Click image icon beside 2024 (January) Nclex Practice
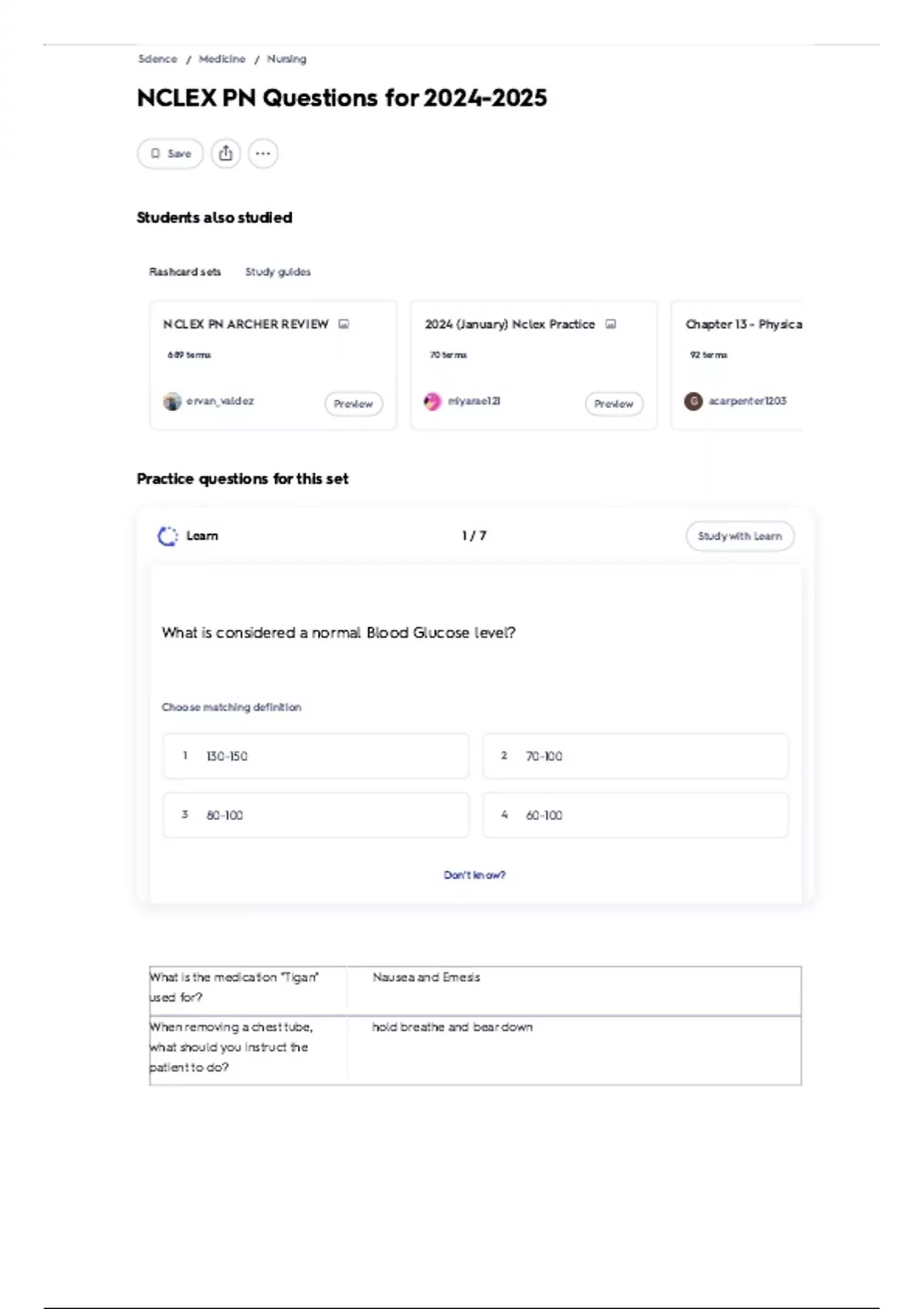924x1309 pixels. pyautogui.click(x=611, y=324)
